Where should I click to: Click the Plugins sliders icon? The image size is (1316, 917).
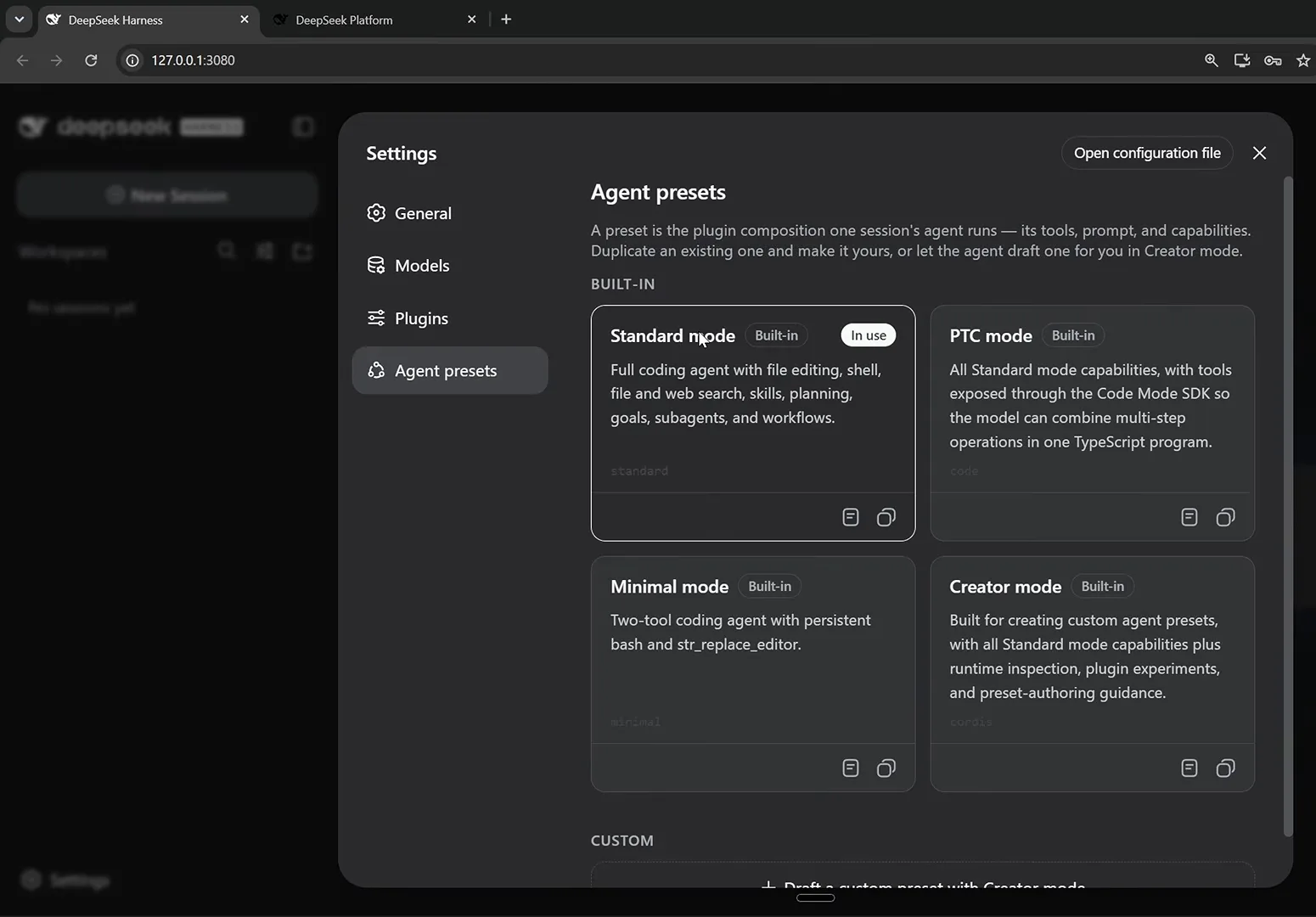pos(376,318)
